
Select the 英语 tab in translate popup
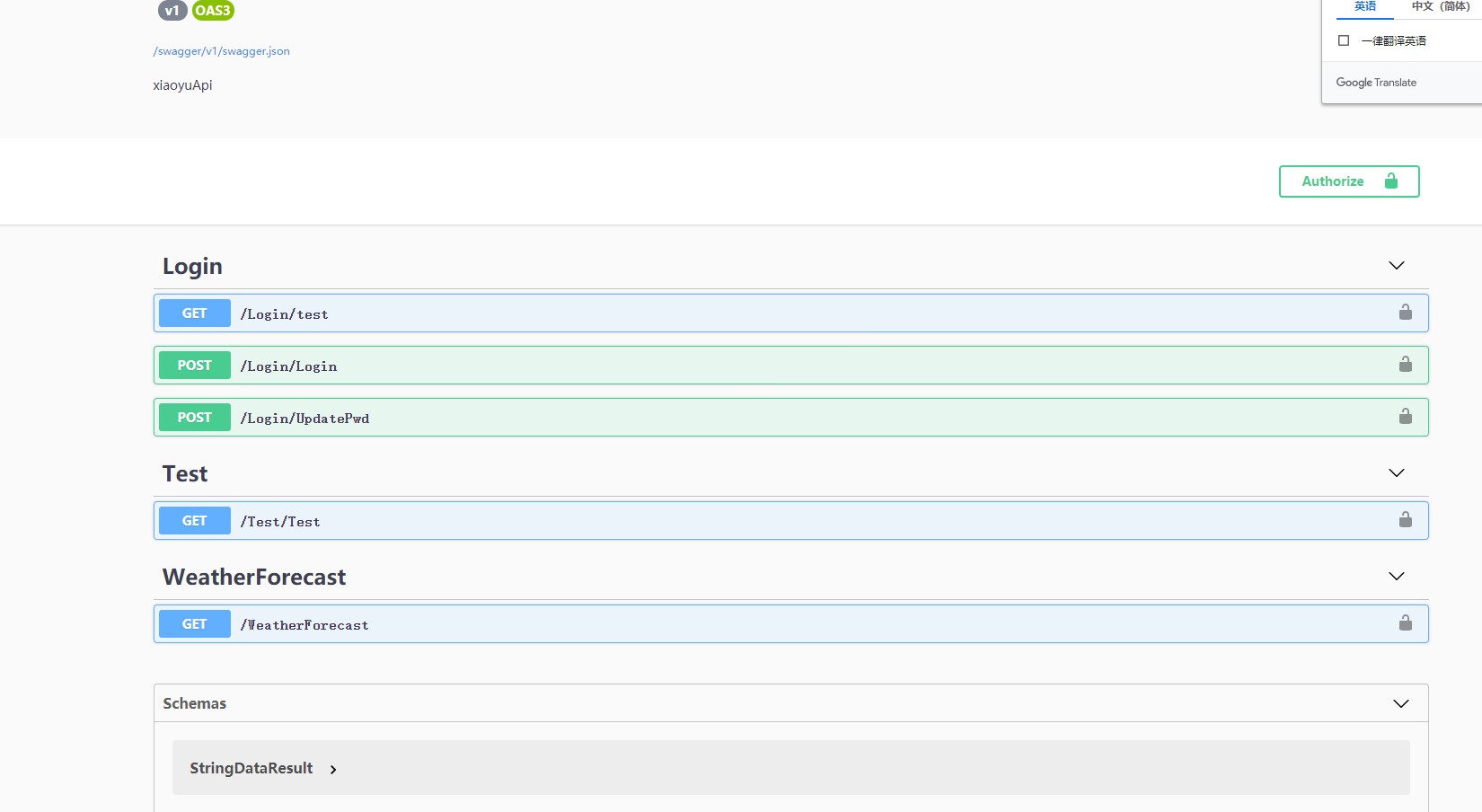click(1364, 7)
